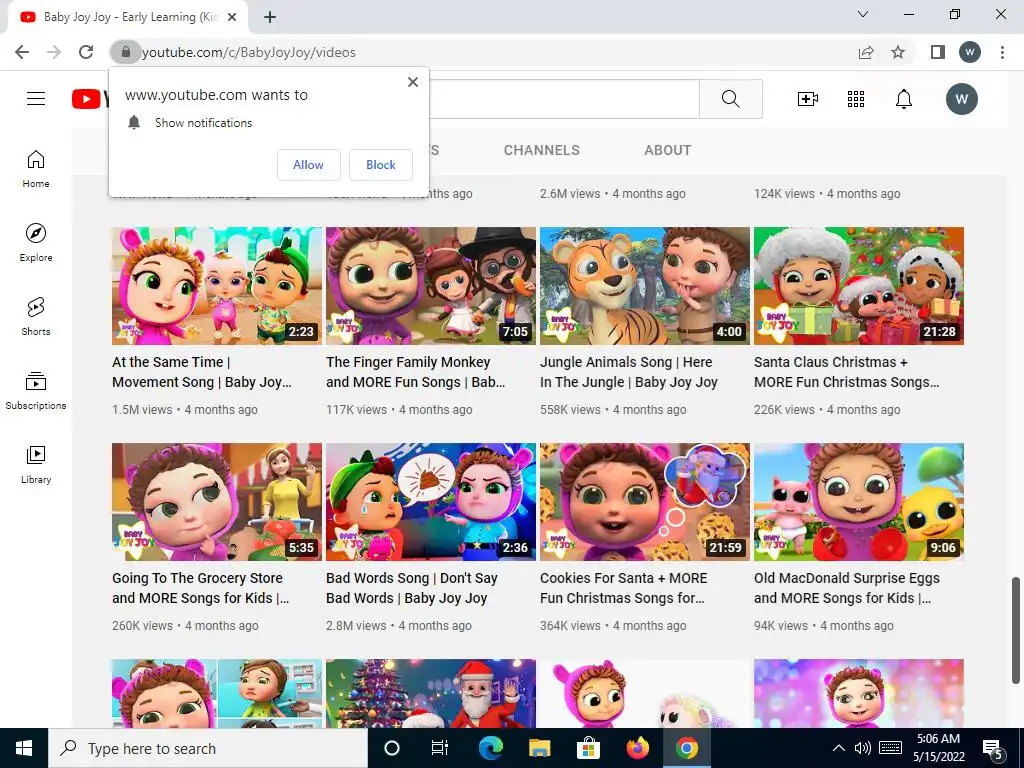Open Cookies For Santa thumbnail
1024x768 pixels.
pos(645,502)
